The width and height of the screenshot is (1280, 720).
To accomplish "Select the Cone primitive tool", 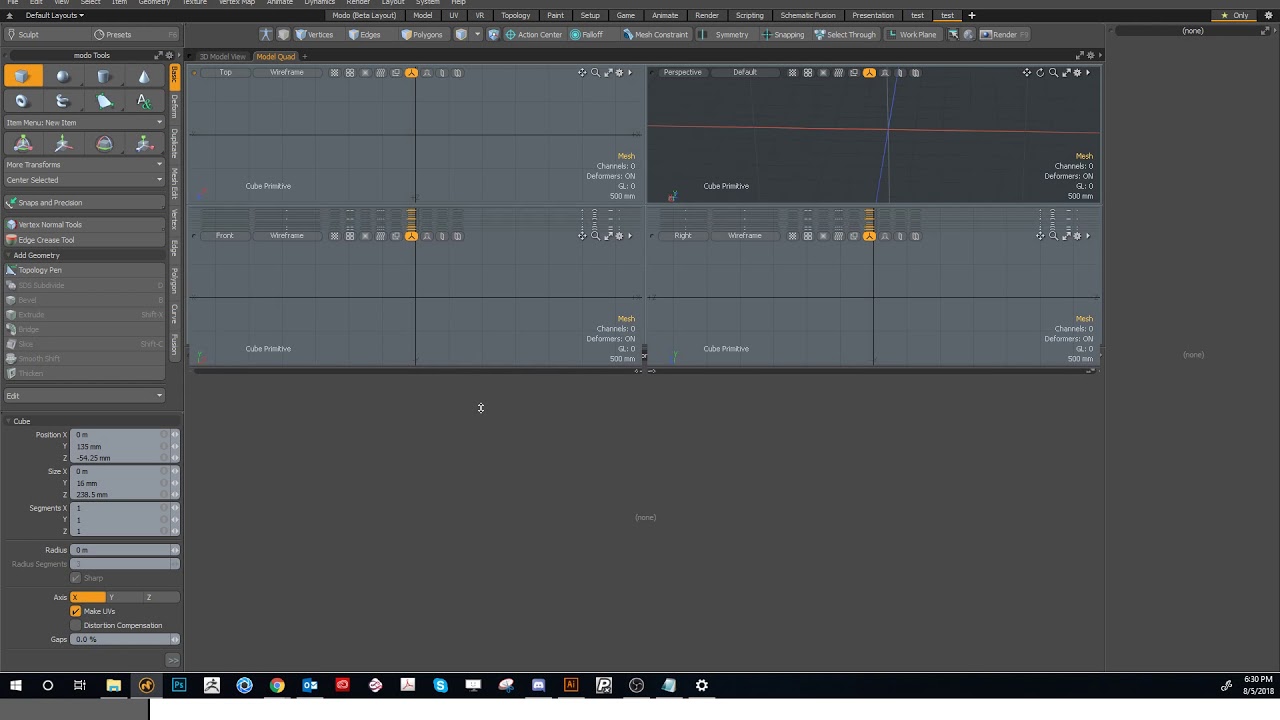I will (x=144, y=76).
